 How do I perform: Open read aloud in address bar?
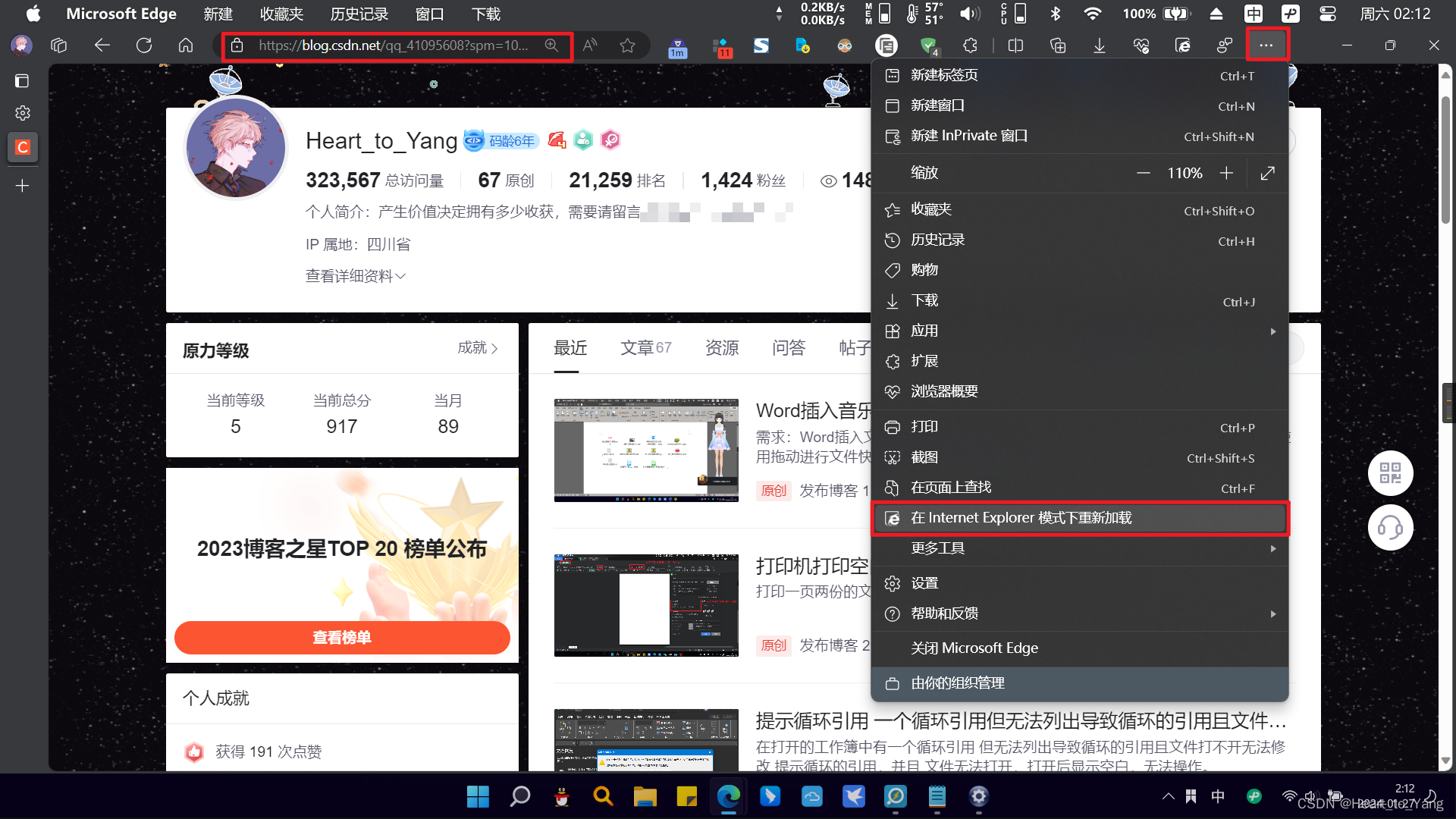[x=590, y=45]
